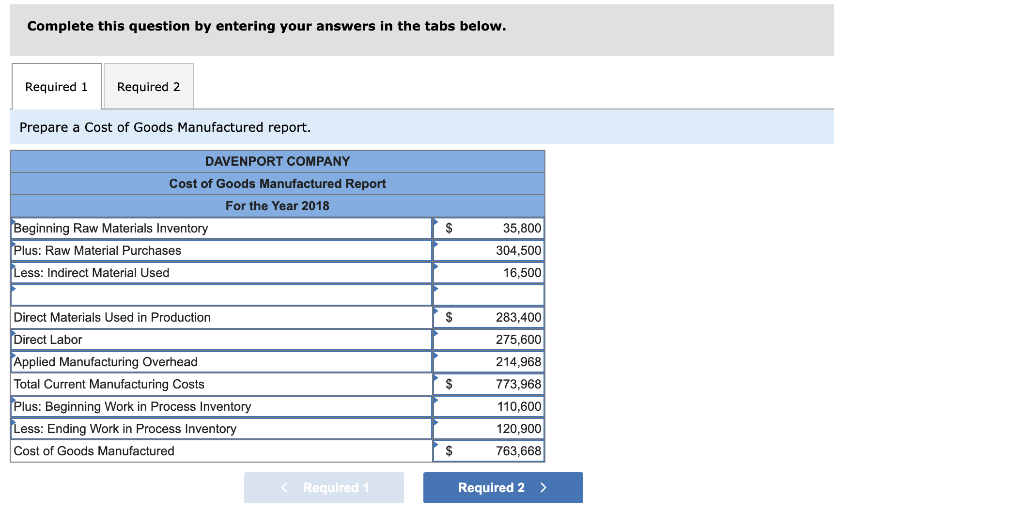The image size is (1024, 527).
Task: Edit the 214,968 overhead amount
Action: pyautogui.click(x=488, y=362)
